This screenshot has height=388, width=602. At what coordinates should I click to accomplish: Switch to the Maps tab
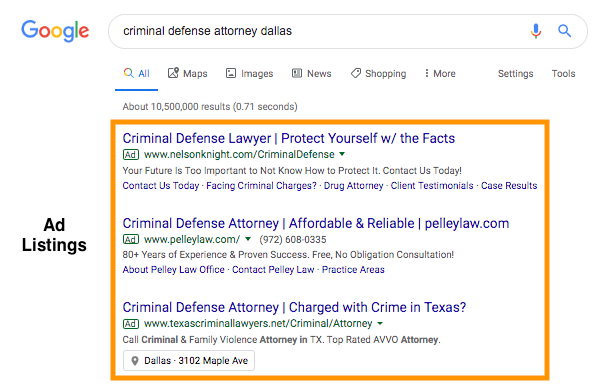pyautogui.click(x=188, y=73)
